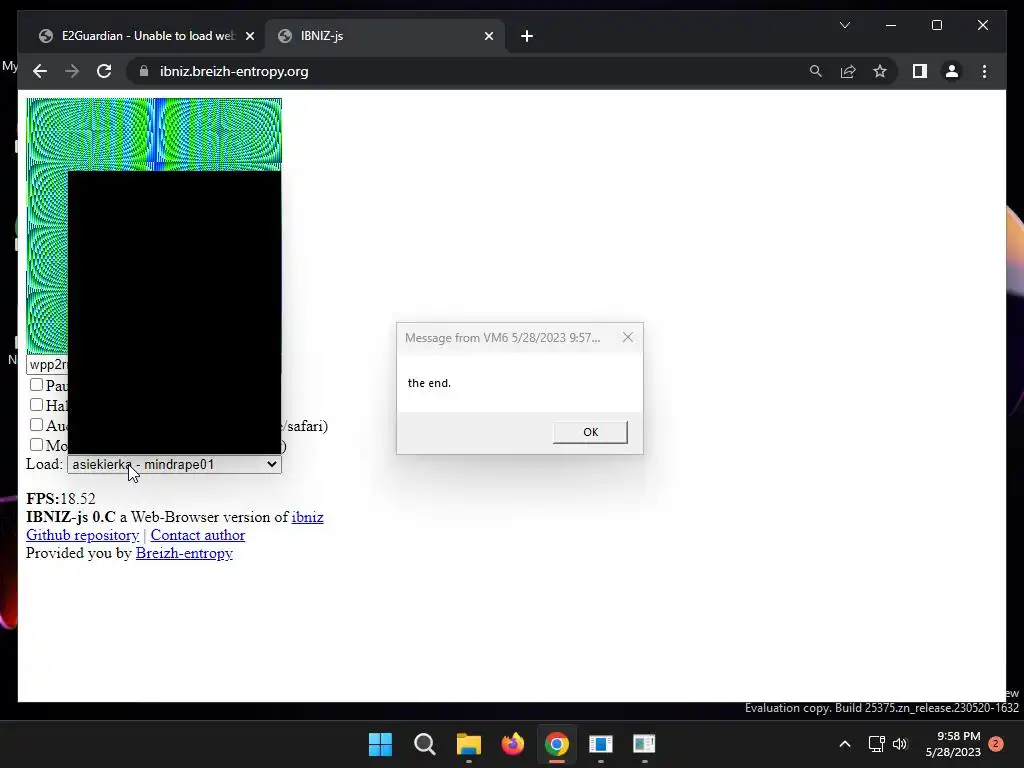Open the Load preset dropdown
Image resolution: width=1024 pixels, height=768 pixels.
174,464
